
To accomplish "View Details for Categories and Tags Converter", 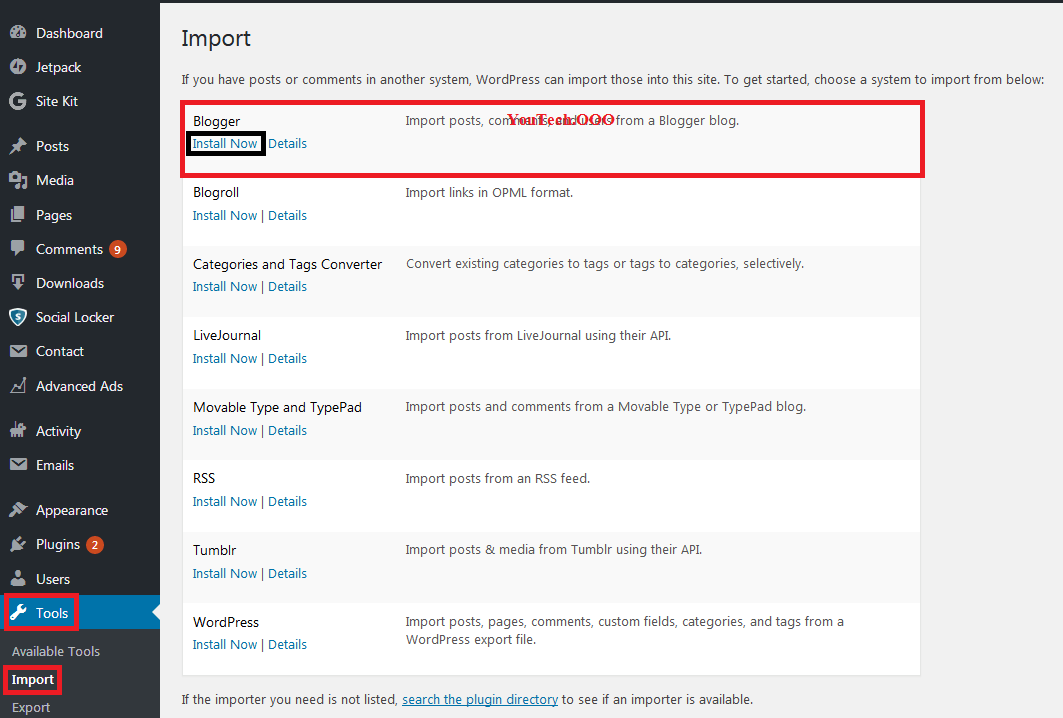I will pos(287,287).
